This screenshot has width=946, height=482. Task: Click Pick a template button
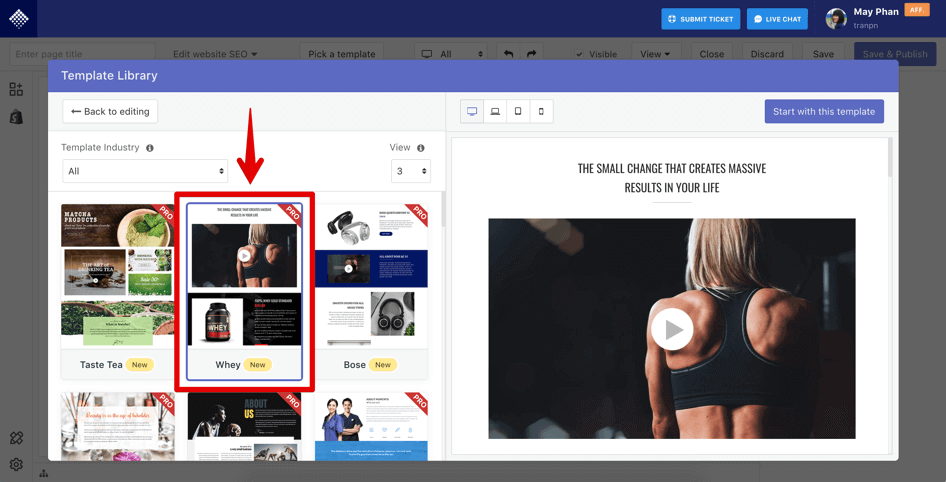[341, 54]
